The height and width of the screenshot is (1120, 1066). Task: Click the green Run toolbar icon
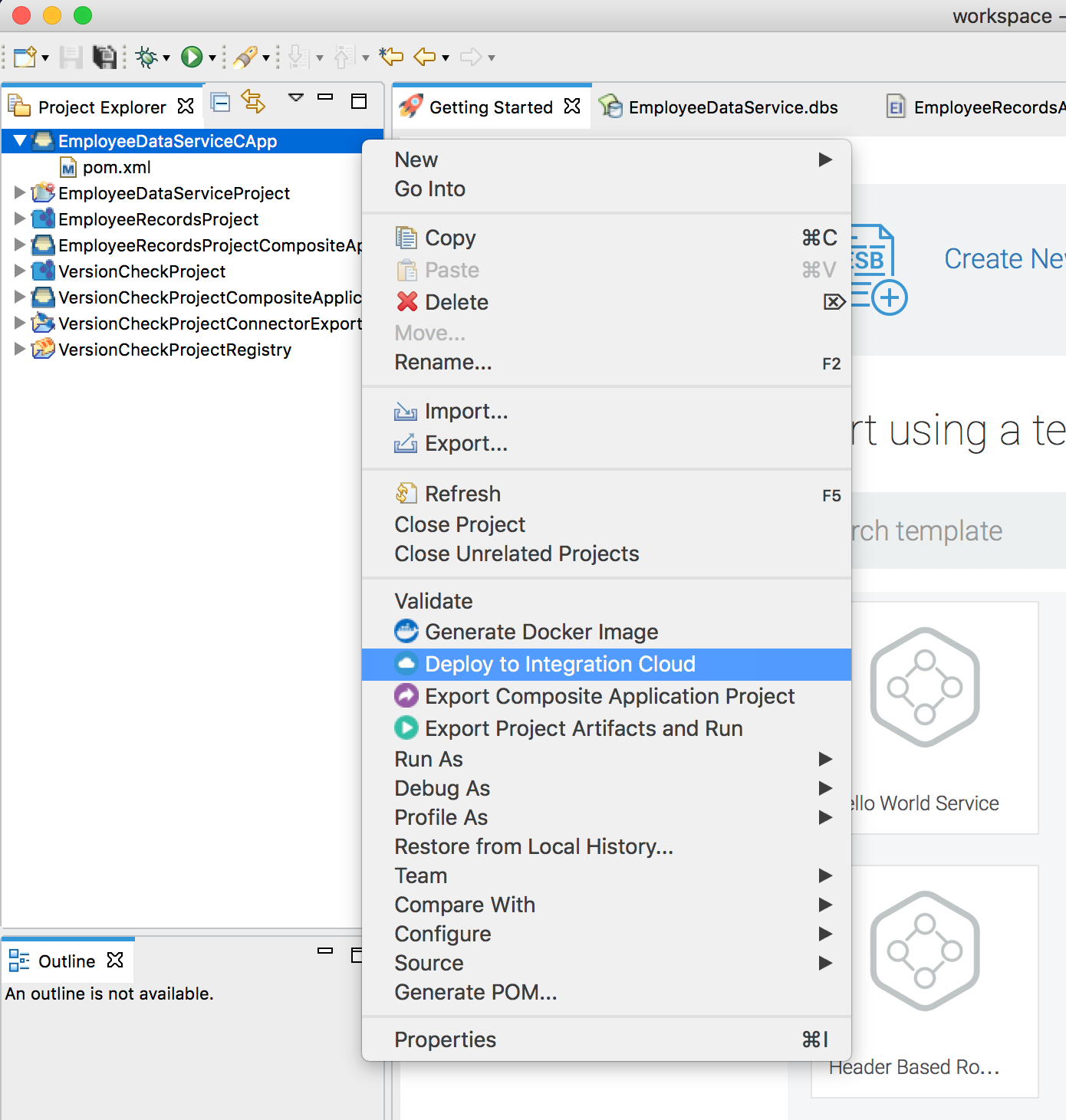(192, 57)
